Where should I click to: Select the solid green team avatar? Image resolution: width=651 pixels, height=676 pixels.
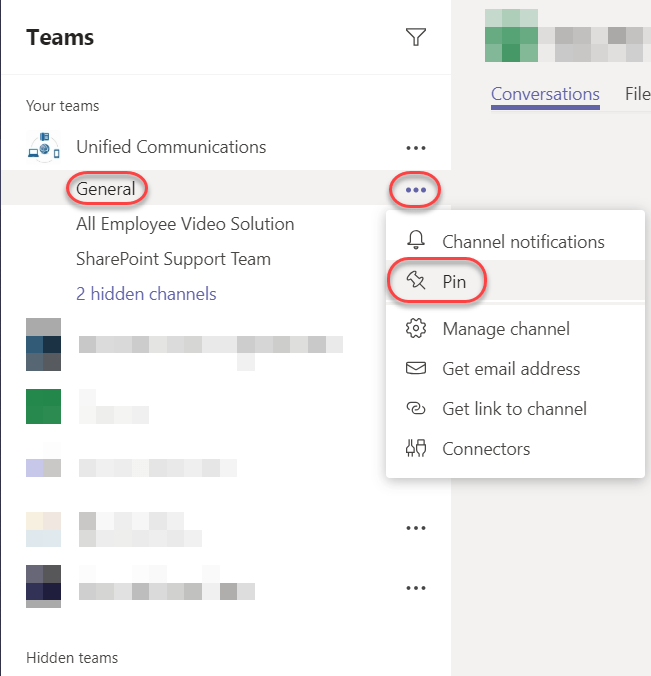pyautogui.click(x=44, y=406)
